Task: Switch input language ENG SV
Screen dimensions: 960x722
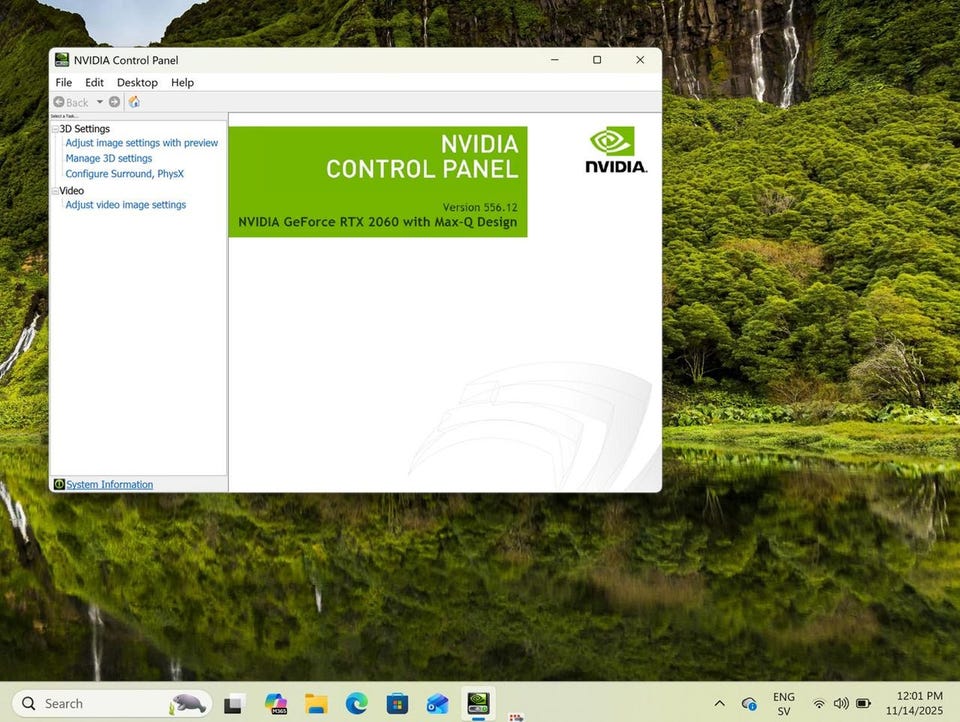Action: (784, 704)
